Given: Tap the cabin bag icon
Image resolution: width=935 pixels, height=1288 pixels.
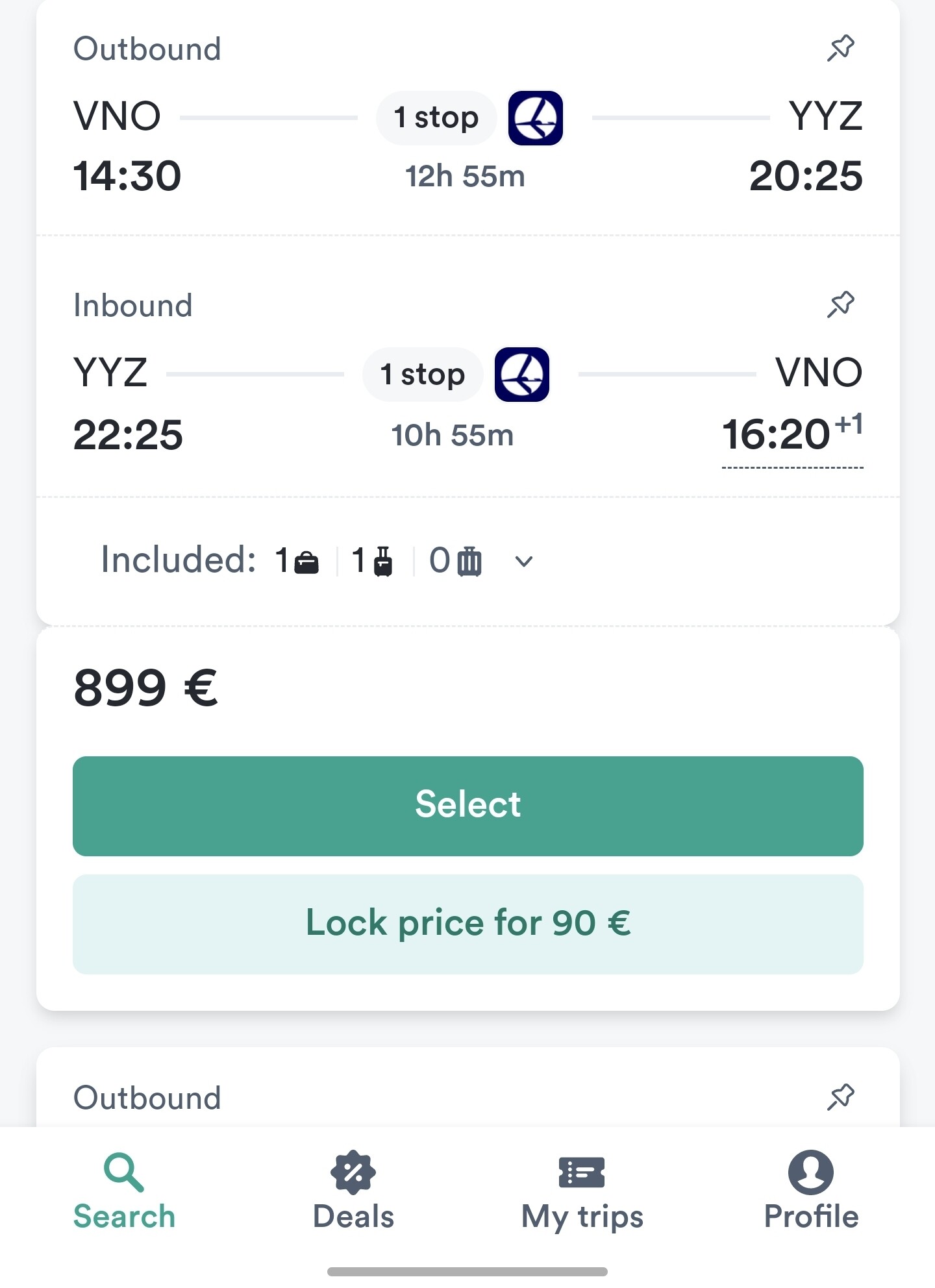Looking at the screenshot, I should coord(383,562).
